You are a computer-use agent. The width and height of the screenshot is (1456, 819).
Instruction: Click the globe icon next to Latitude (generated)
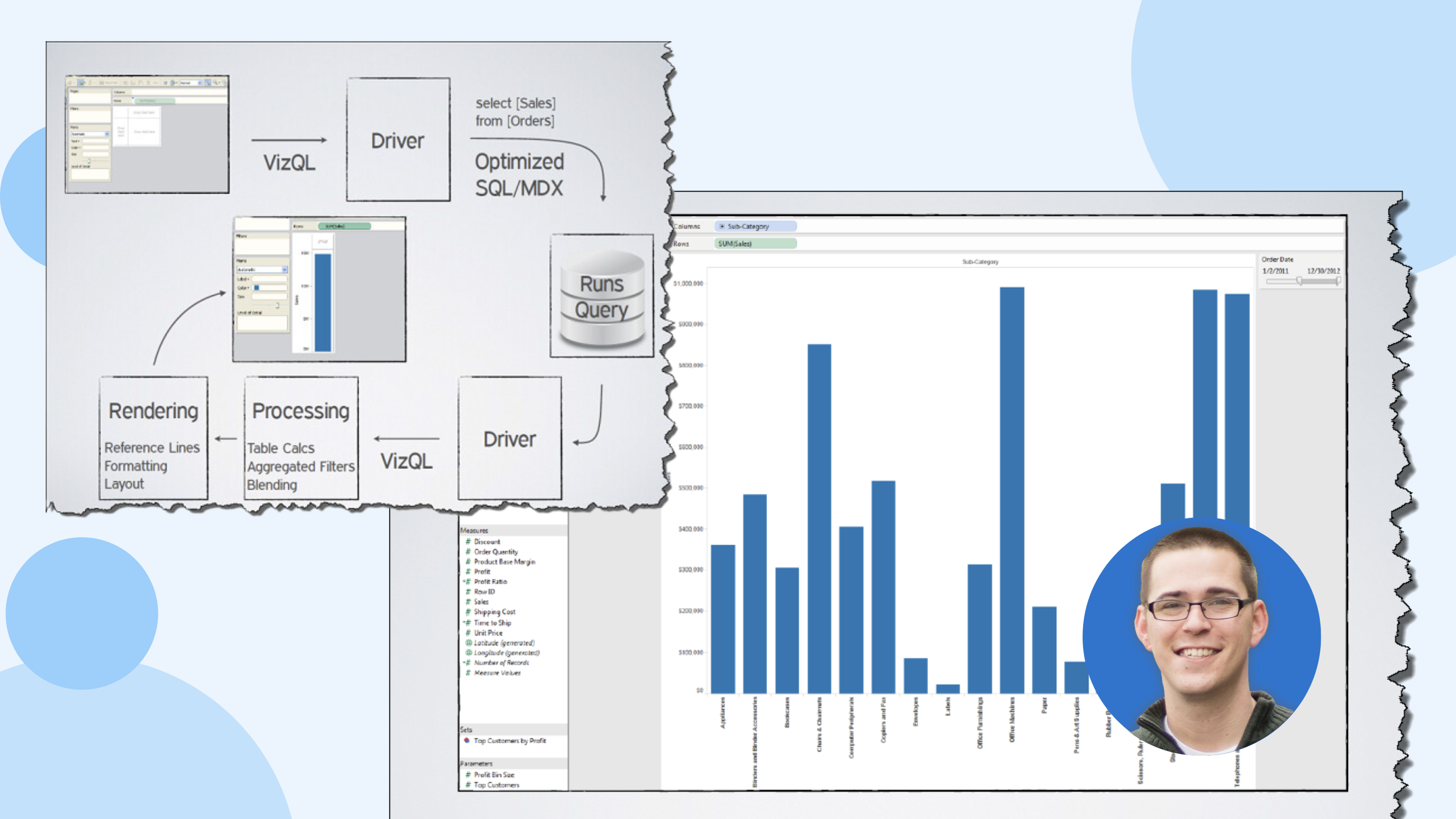[x=468, y=643]
